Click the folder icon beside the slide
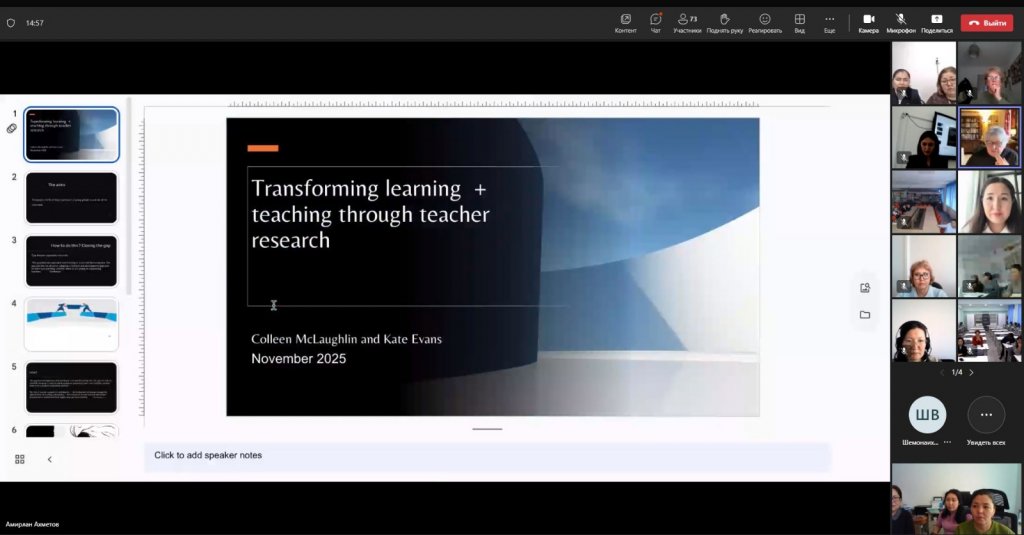 865,314
